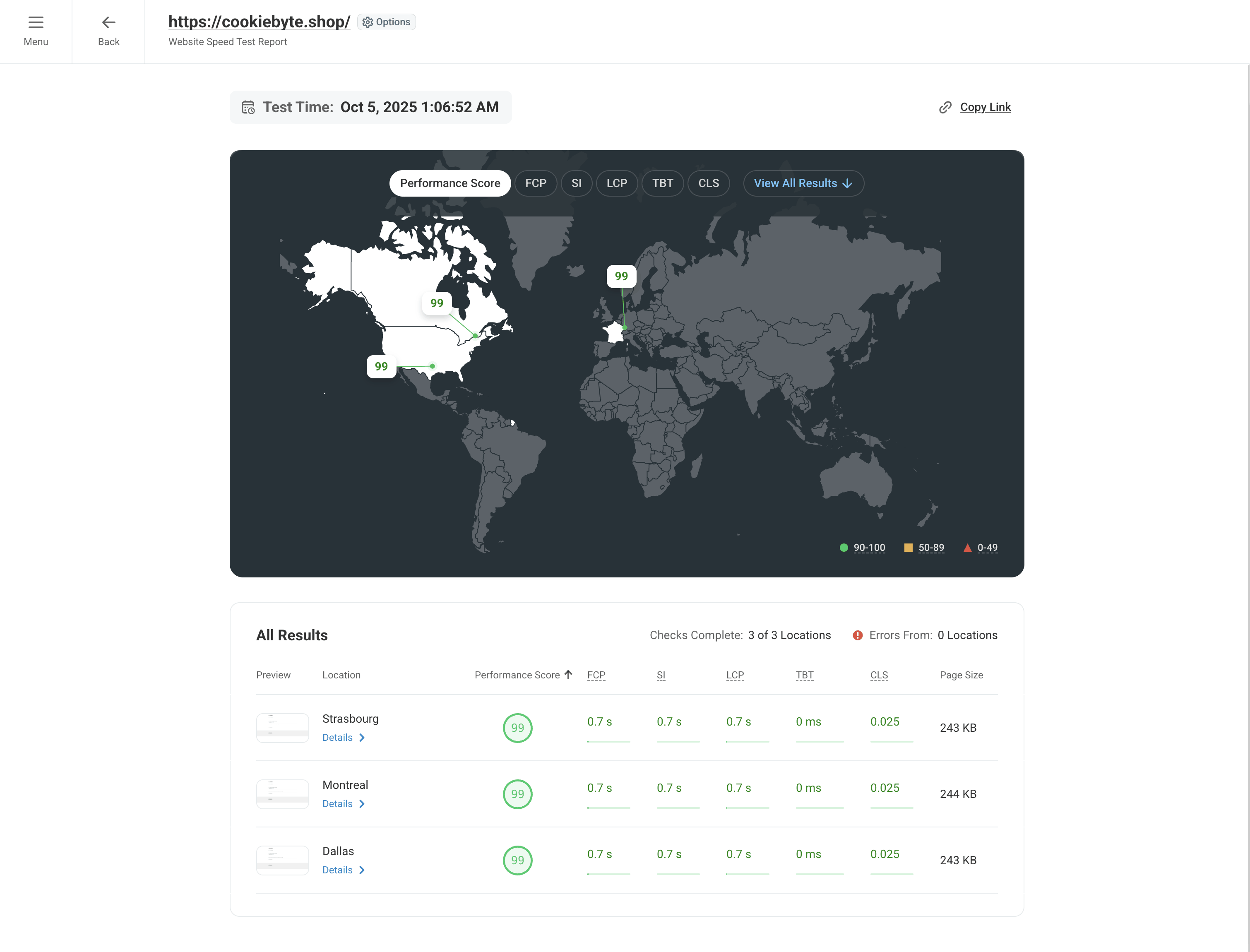This screenshot has height=952, width=1250.
Task: Expand Strasbourg Details chevron
Action: [x=362, y=737]
